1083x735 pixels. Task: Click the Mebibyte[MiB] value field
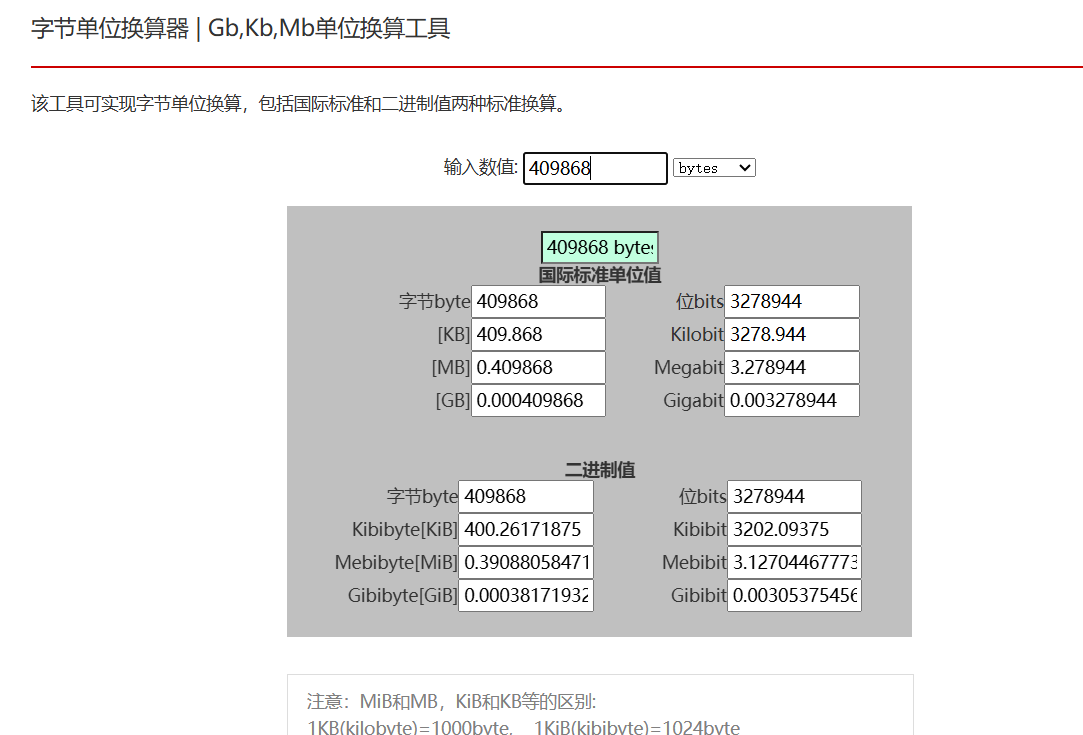pyautogui.click(x=526, y=562)
